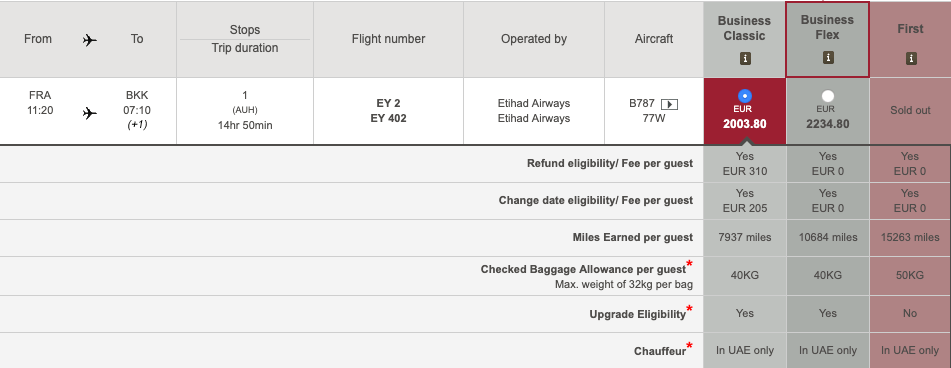Click flight number EY 402

[x=388, y=118]
